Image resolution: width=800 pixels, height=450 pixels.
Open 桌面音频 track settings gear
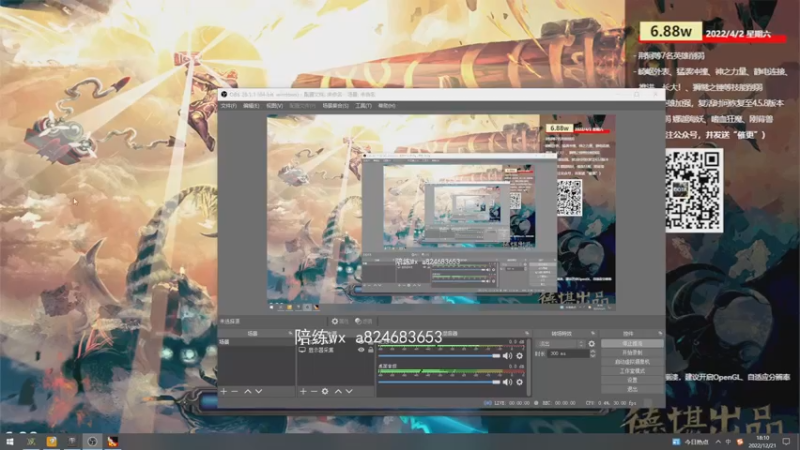point(519,382)
